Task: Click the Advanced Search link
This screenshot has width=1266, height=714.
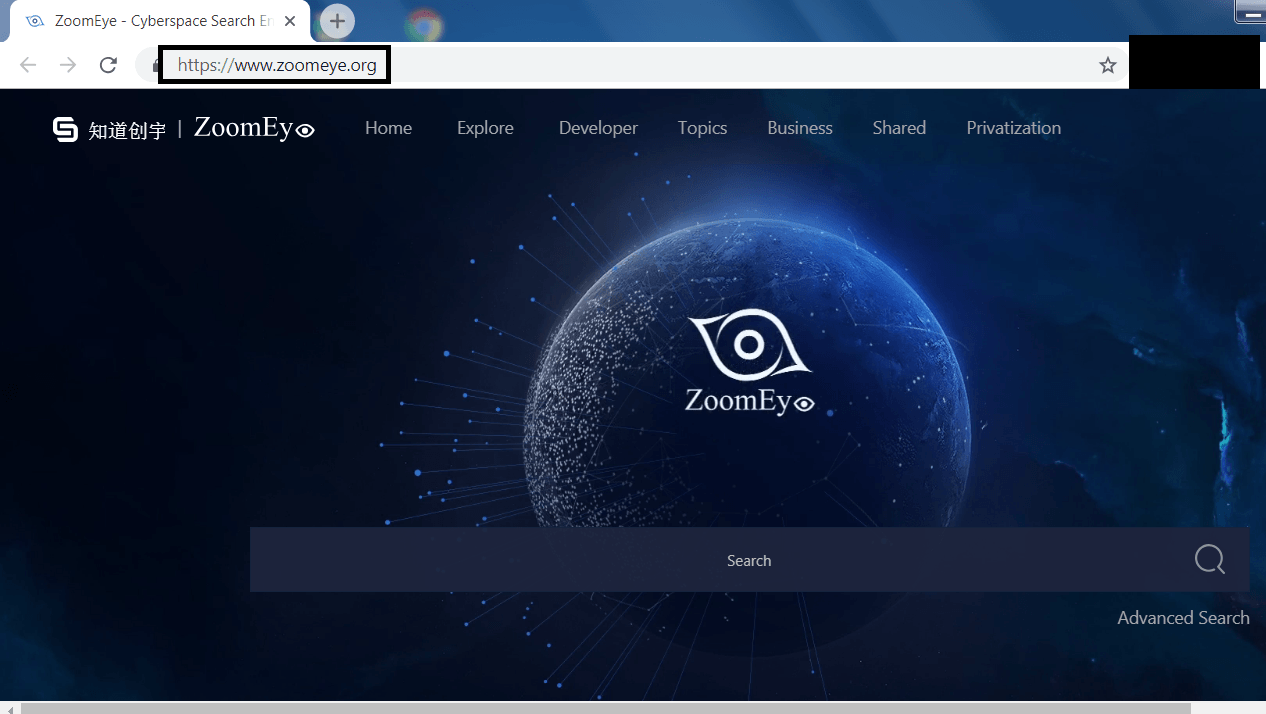Action: [1183, 618]
